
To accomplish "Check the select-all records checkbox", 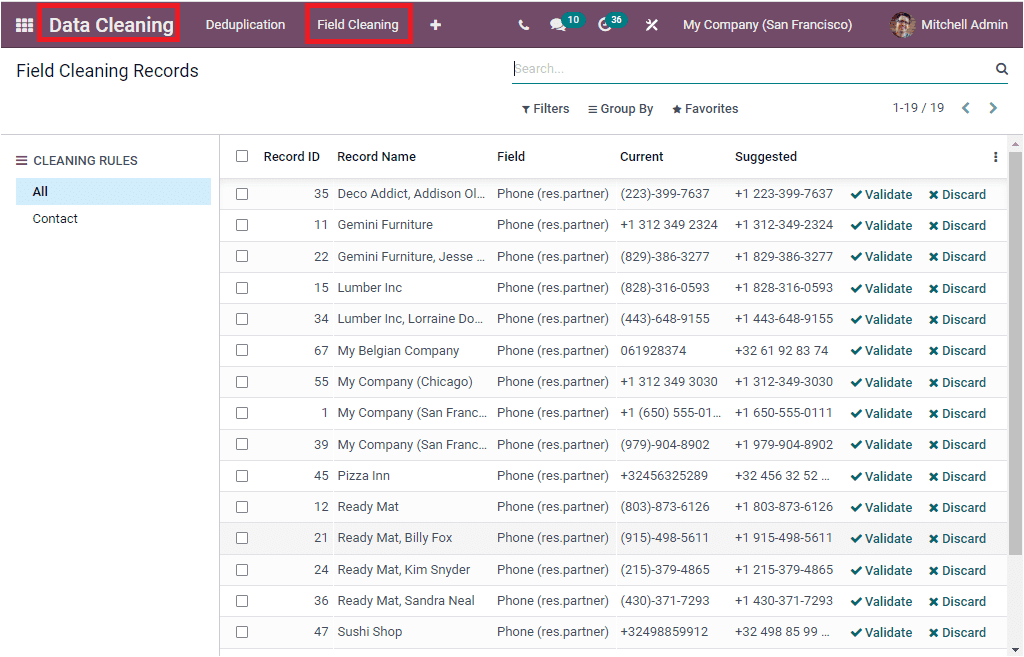I will coord(241,157).
